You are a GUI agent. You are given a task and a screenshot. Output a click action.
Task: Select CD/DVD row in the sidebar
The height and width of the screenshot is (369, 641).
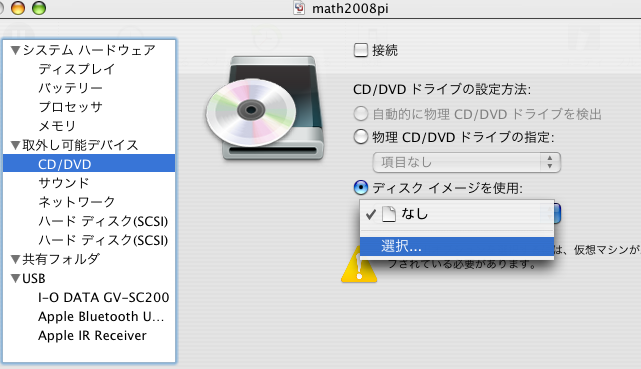[89, 164]
